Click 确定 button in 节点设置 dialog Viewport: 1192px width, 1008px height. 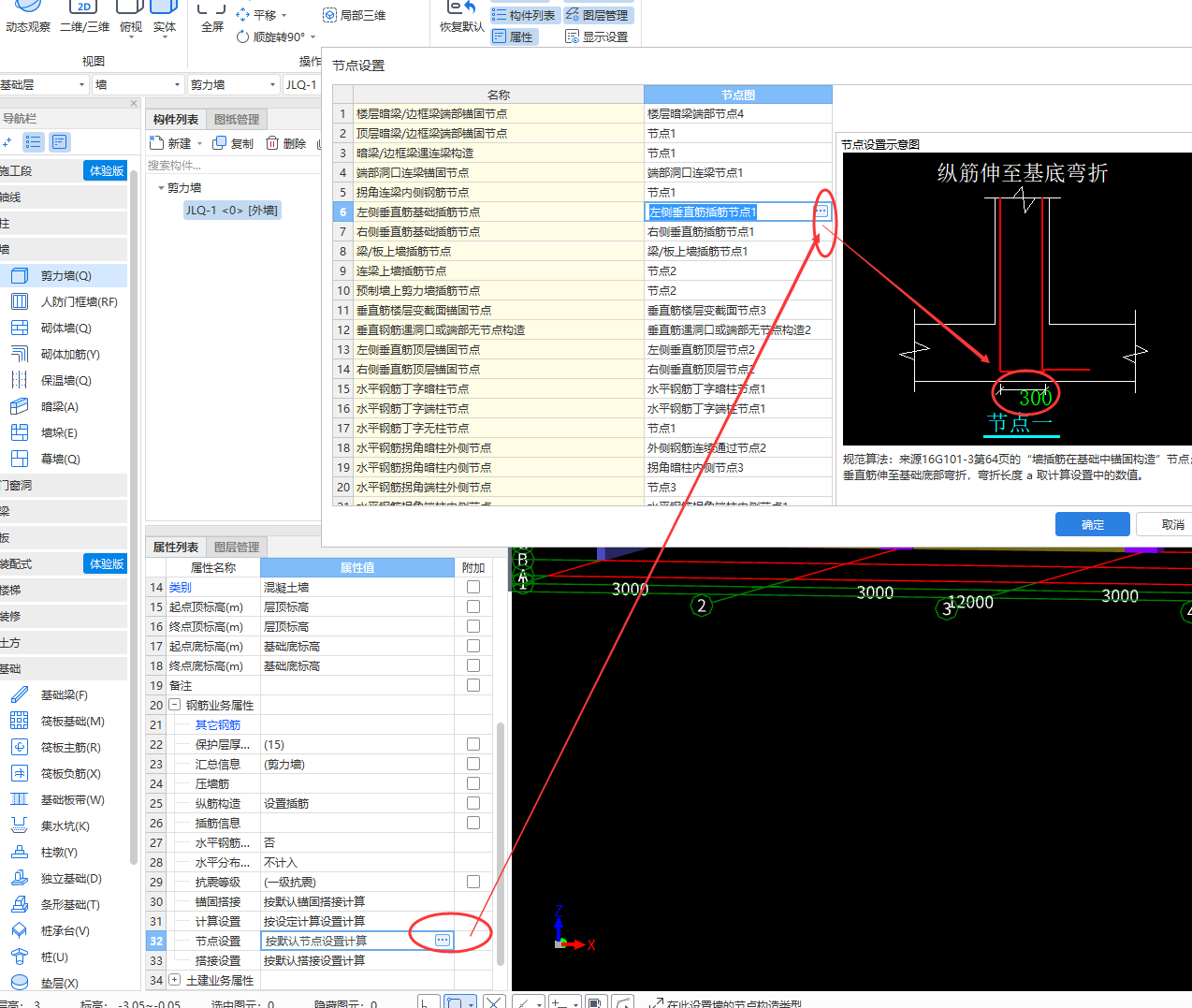tap(1092, 524)
